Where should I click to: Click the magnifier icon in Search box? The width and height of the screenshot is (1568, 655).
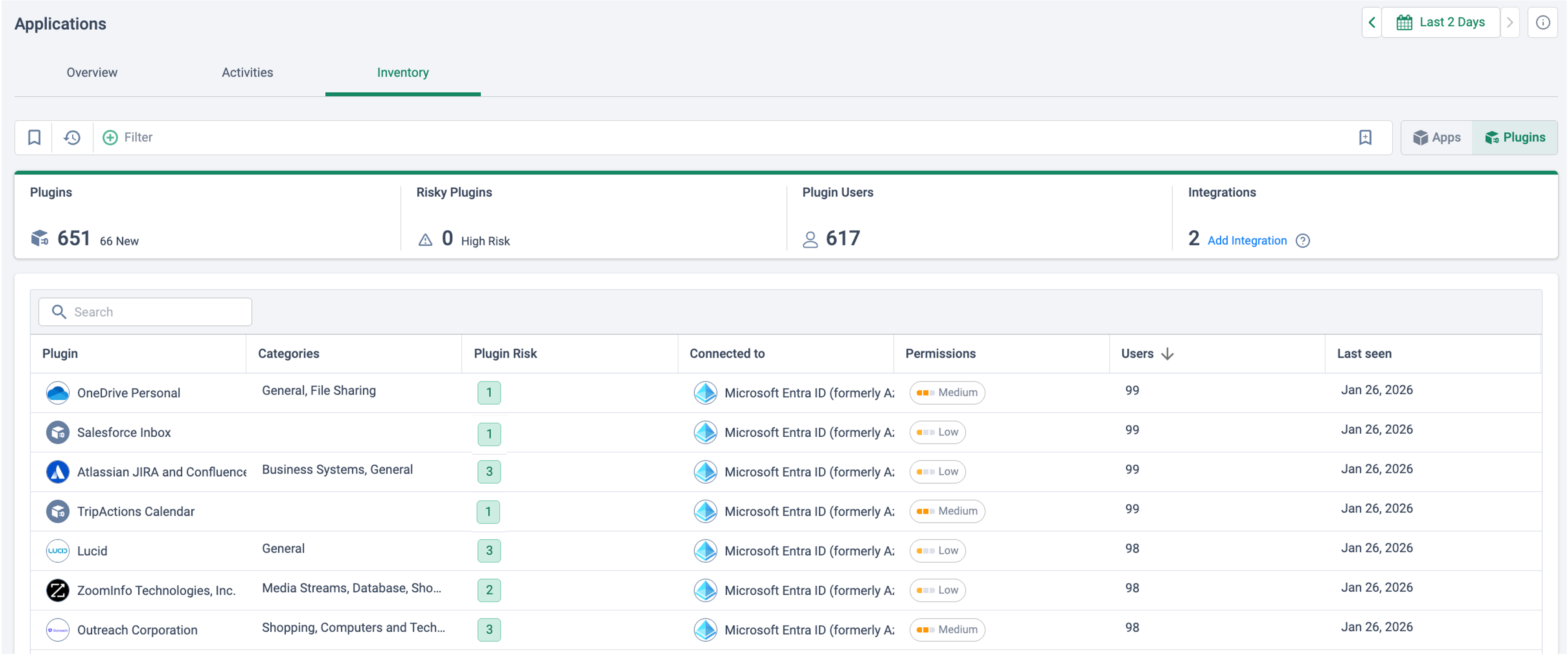click(x=59, y=312)
